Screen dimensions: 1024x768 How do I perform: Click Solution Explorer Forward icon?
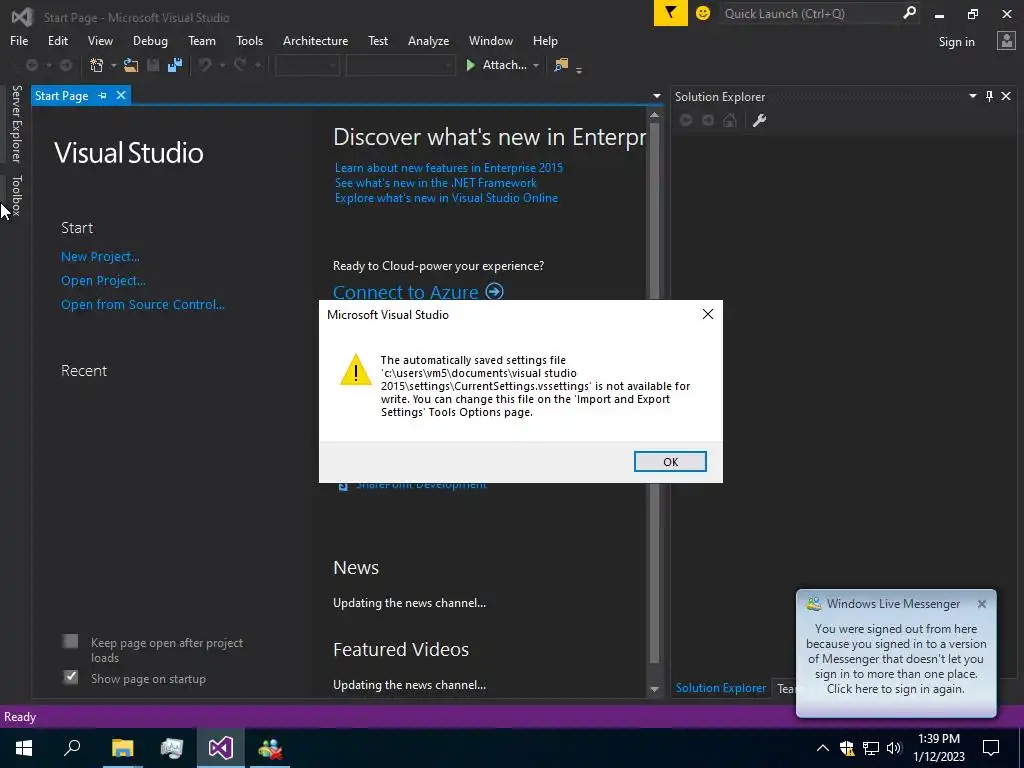[707, 120]
